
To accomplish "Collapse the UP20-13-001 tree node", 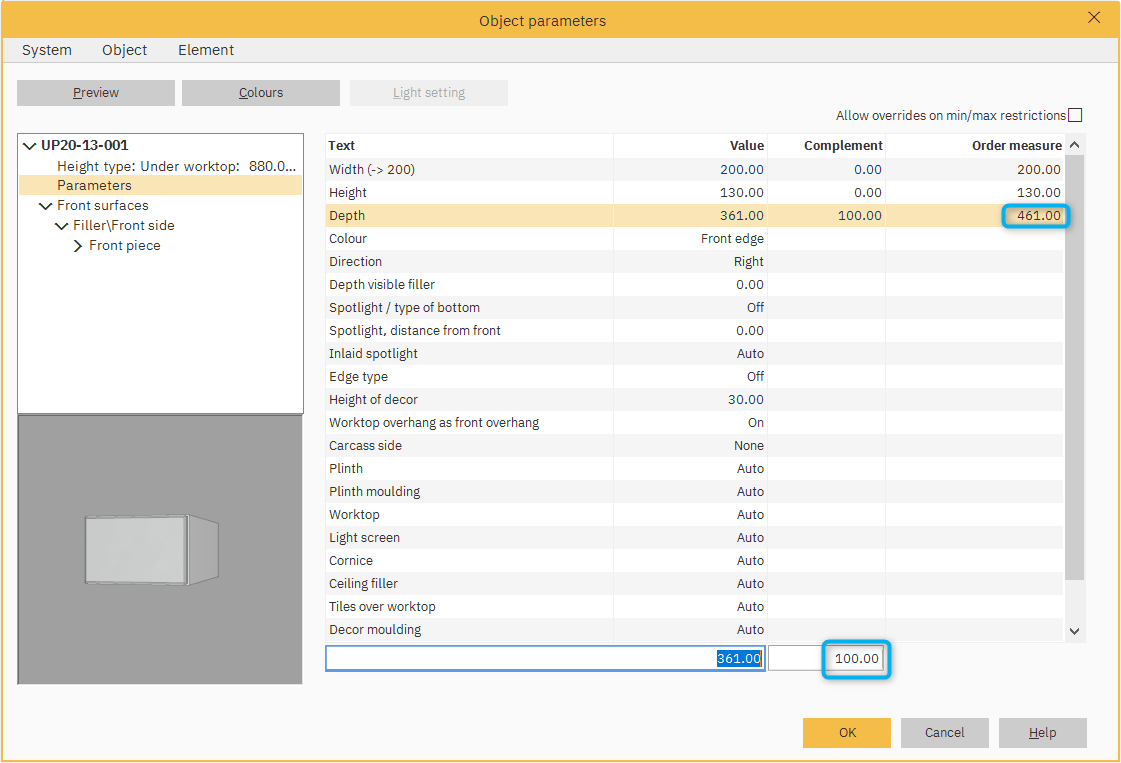I will 29,146.
